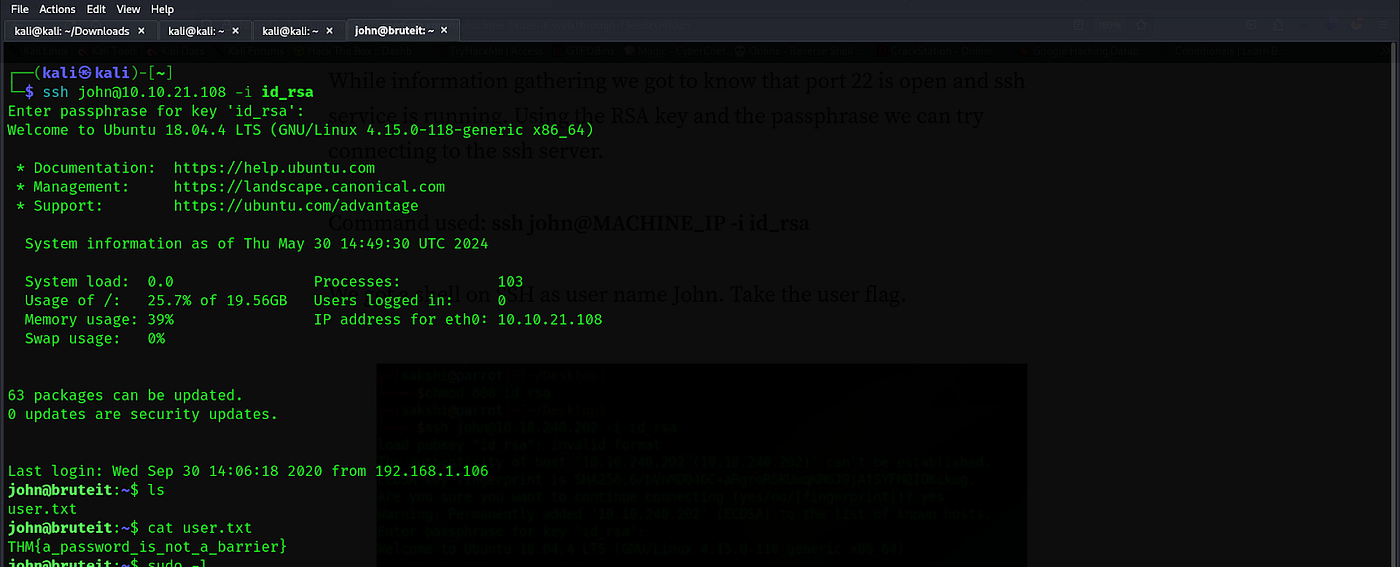The image size is (1400, 567).
Task: Click the eth0 IP address 10.10.21.108
Action: 550,320
